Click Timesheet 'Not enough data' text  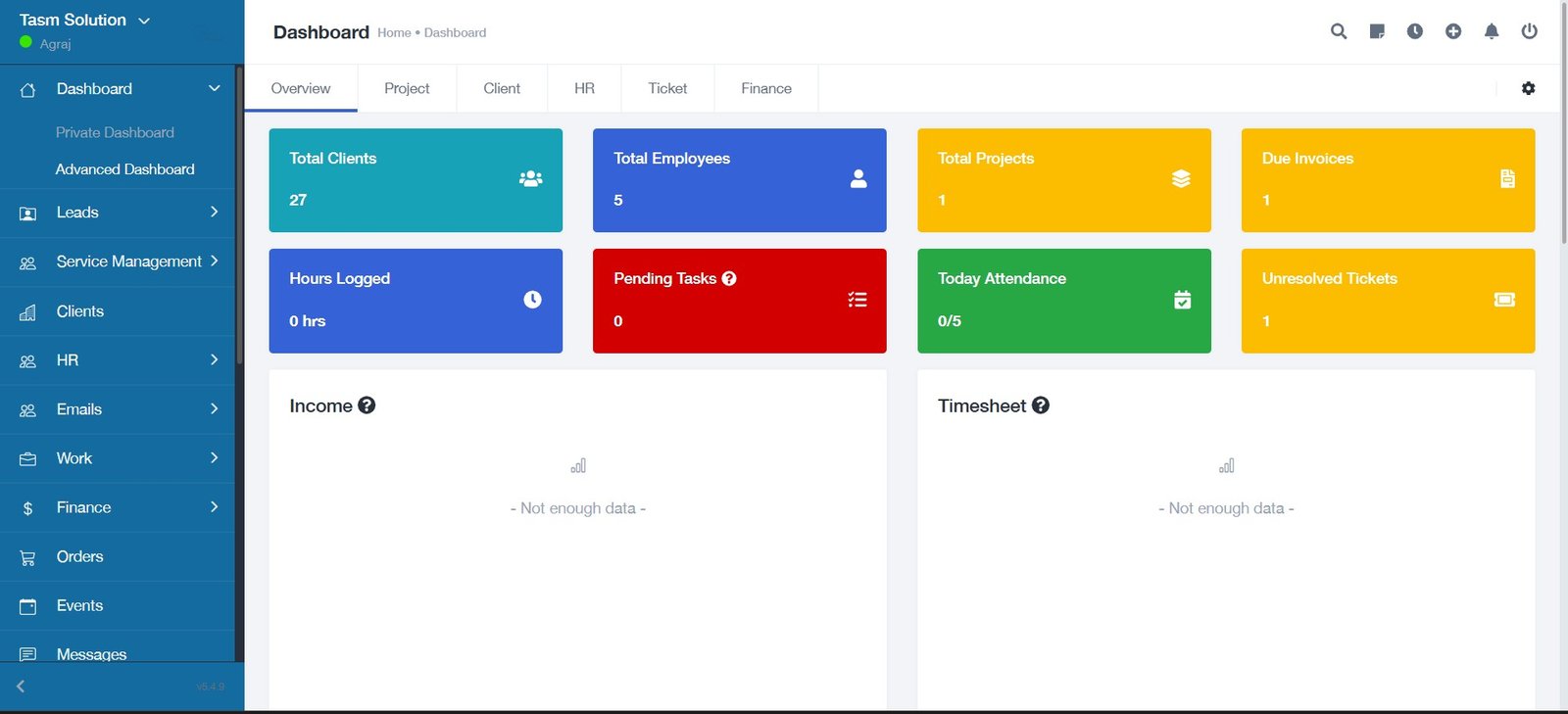pos(1226,508)
